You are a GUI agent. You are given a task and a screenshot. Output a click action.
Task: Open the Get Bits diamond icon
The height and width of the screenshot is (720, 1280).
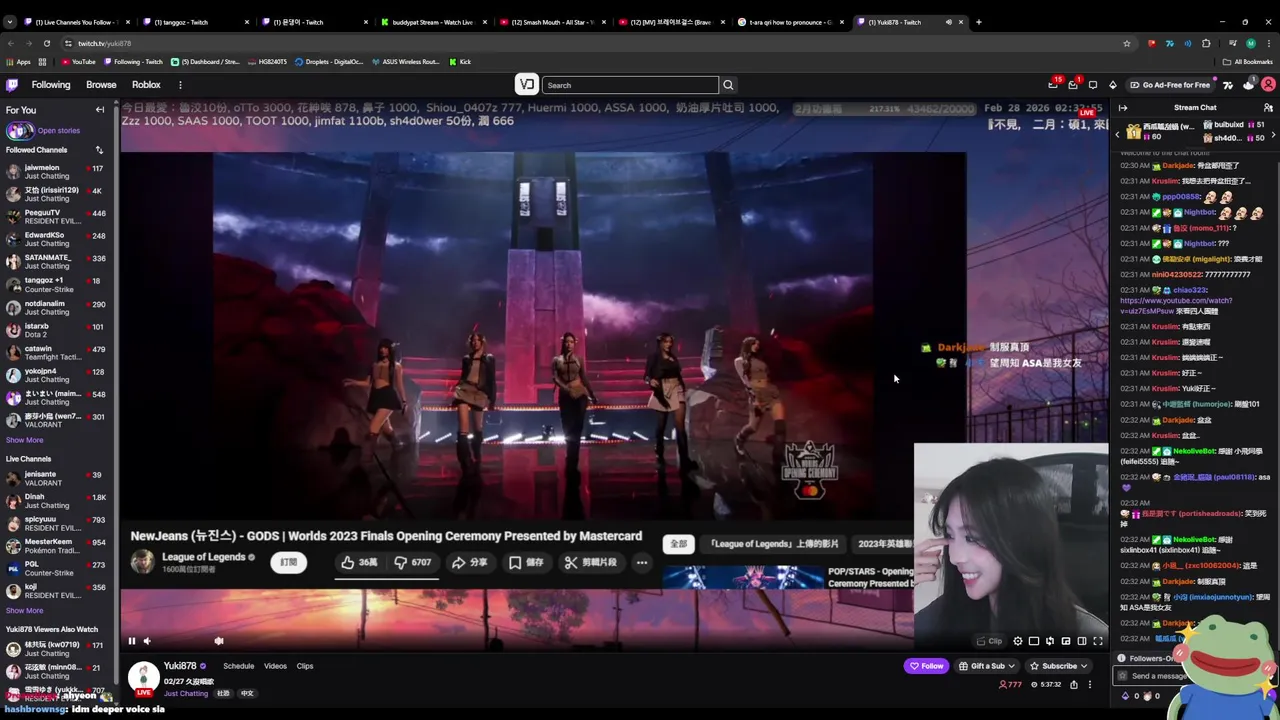coord(1112,85)
